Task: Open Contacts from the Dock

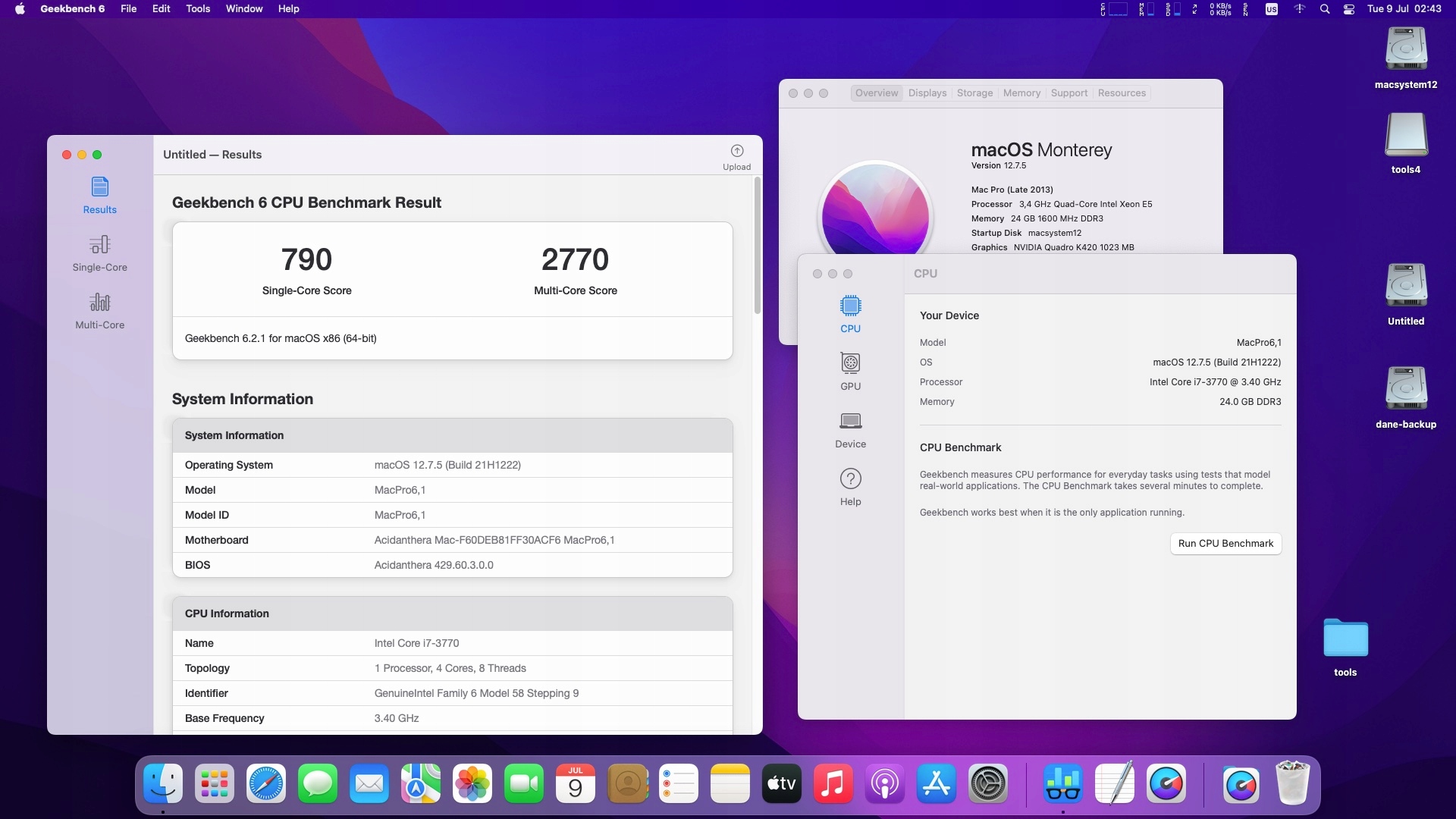Action: [x=627, y=784]
